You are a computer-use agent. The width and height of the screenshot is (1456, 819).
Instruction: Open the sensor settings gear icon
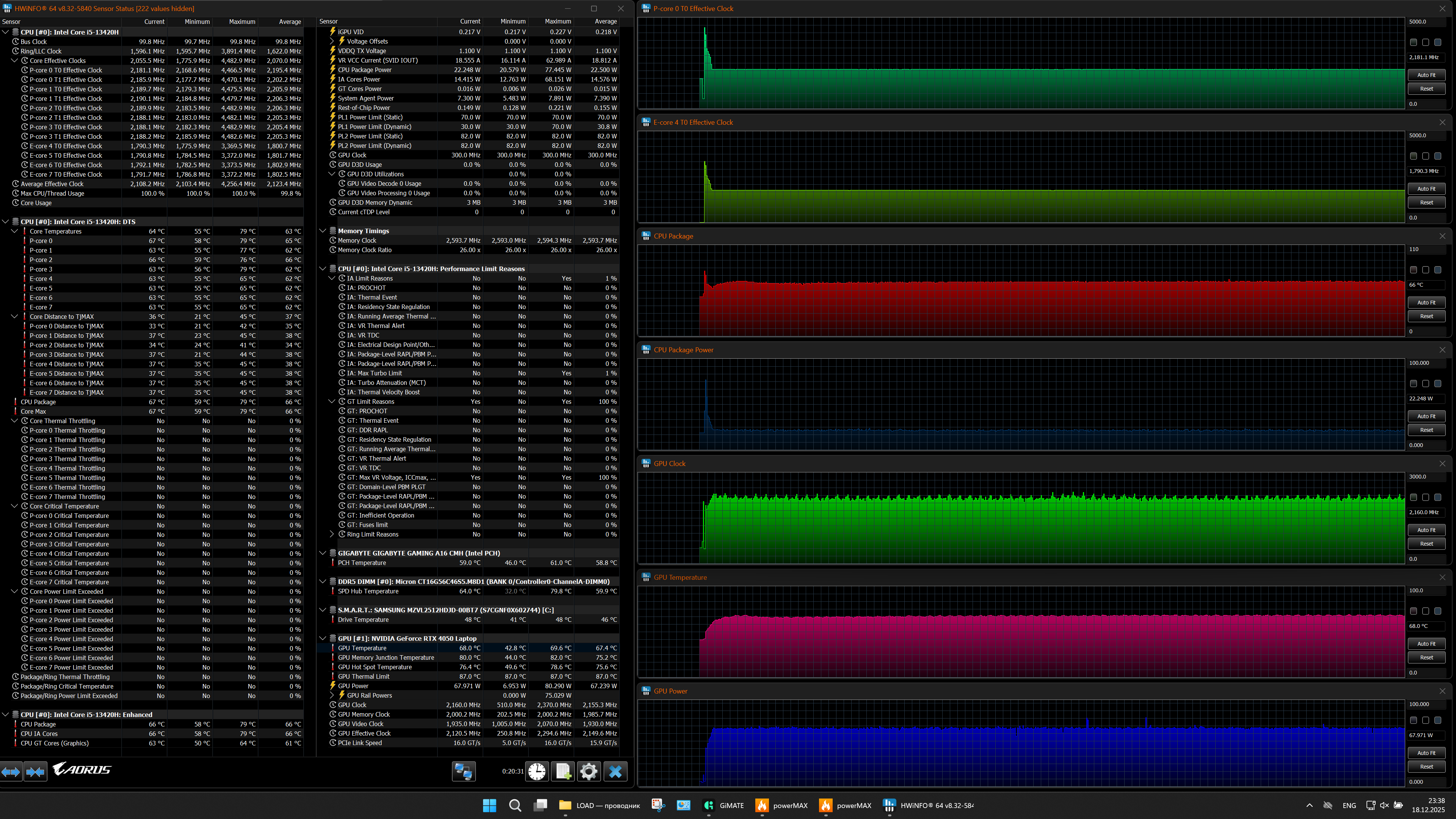[x=588, y=772]
